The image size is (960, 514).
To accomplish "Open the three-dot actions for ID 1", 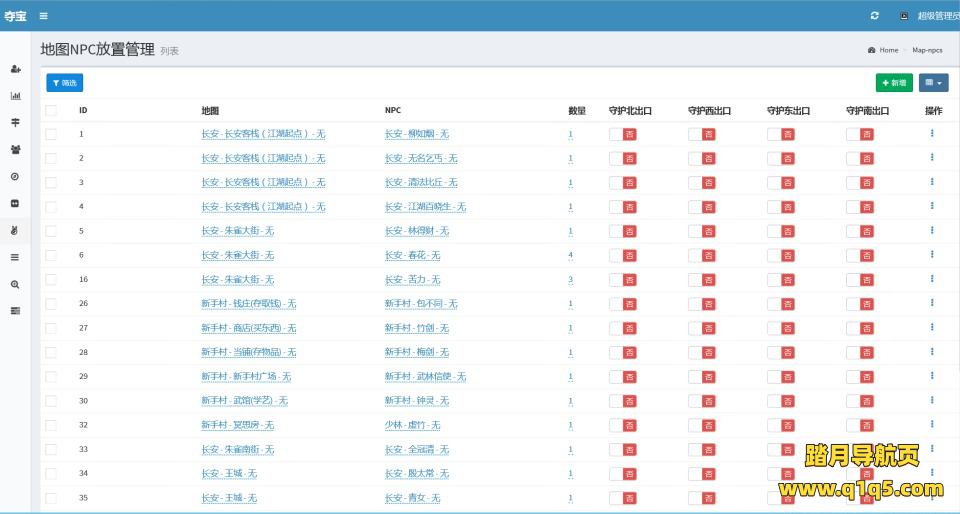I will click(932, 133).
